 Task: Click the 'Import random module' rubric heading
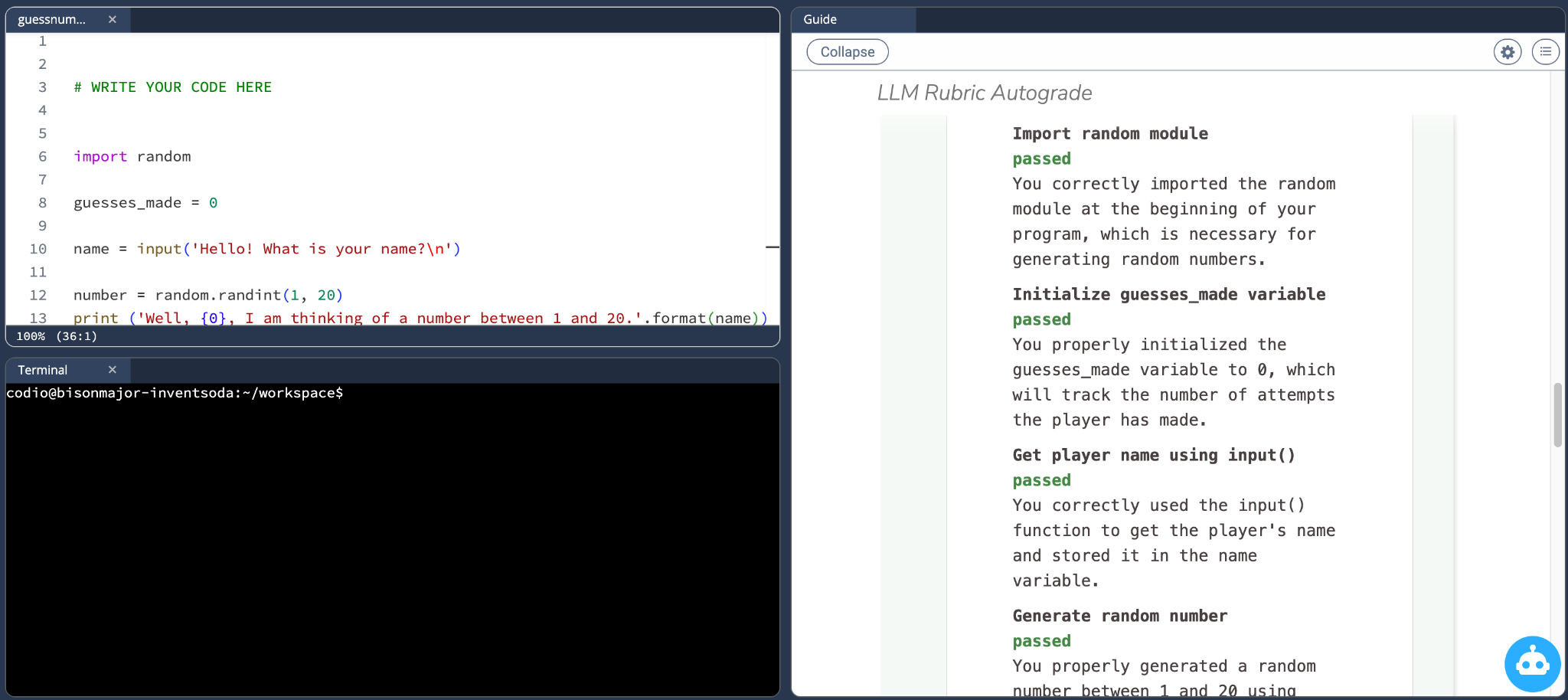click(1109, 133)
